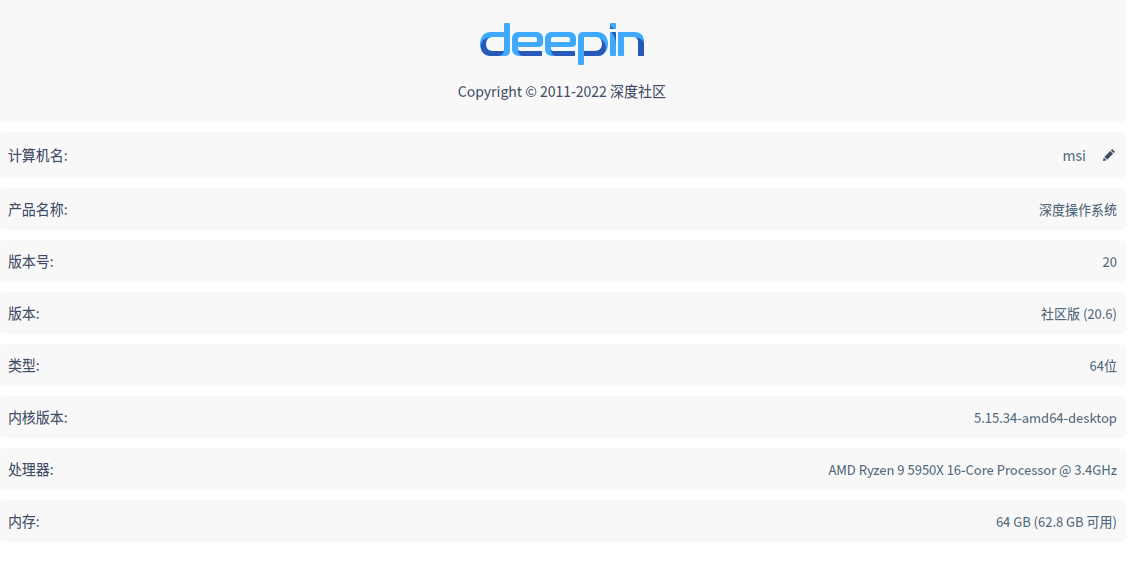Click the '类型:' label
This screenshot has width=1134, height=565.
pyautogui.click(x=24, y=366)
